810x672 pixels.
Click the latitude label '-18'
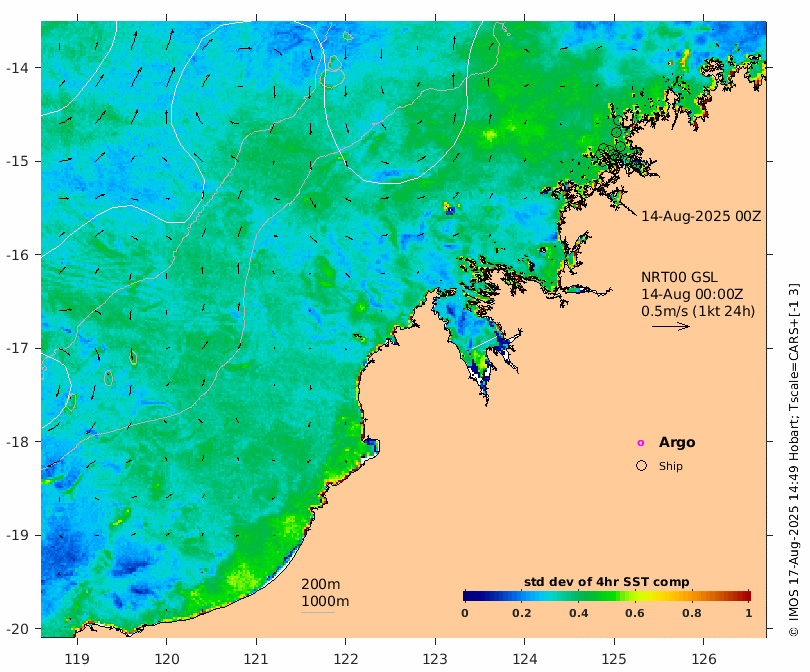click(x=17, y=442)
